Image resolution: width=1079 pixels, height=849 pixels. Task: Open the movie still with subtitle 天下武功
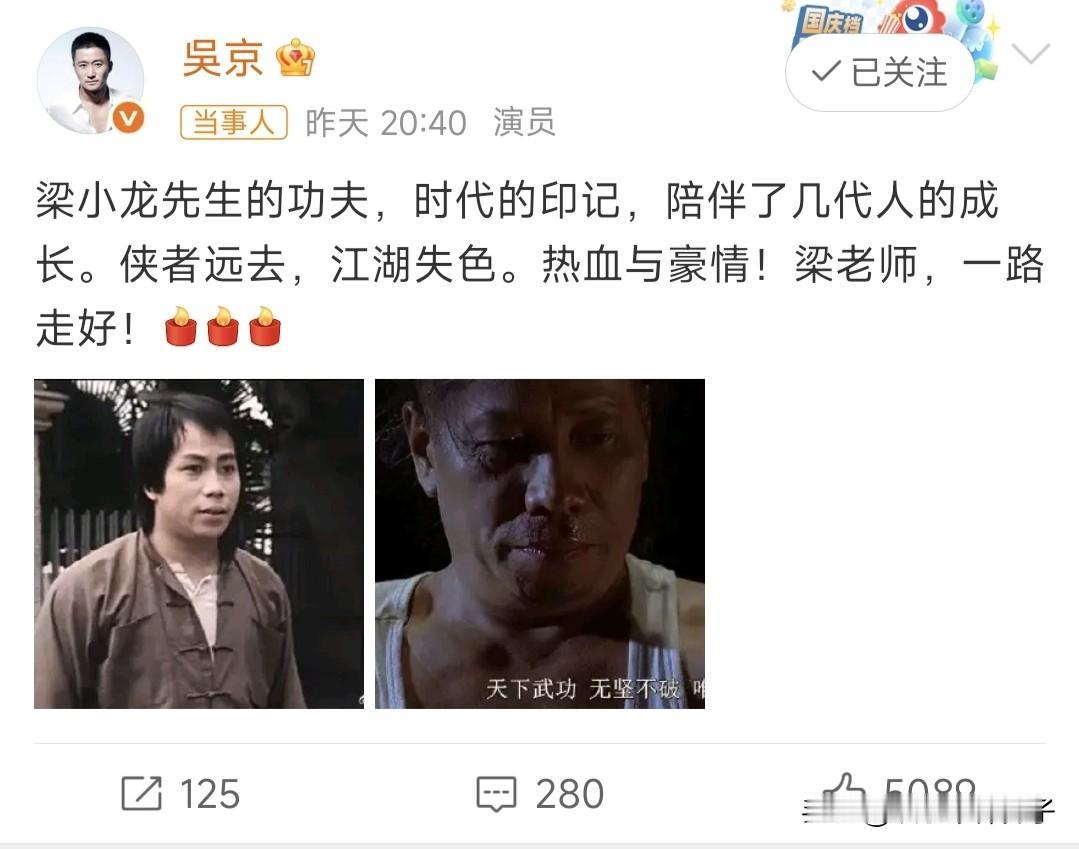[x=540, y=544]
